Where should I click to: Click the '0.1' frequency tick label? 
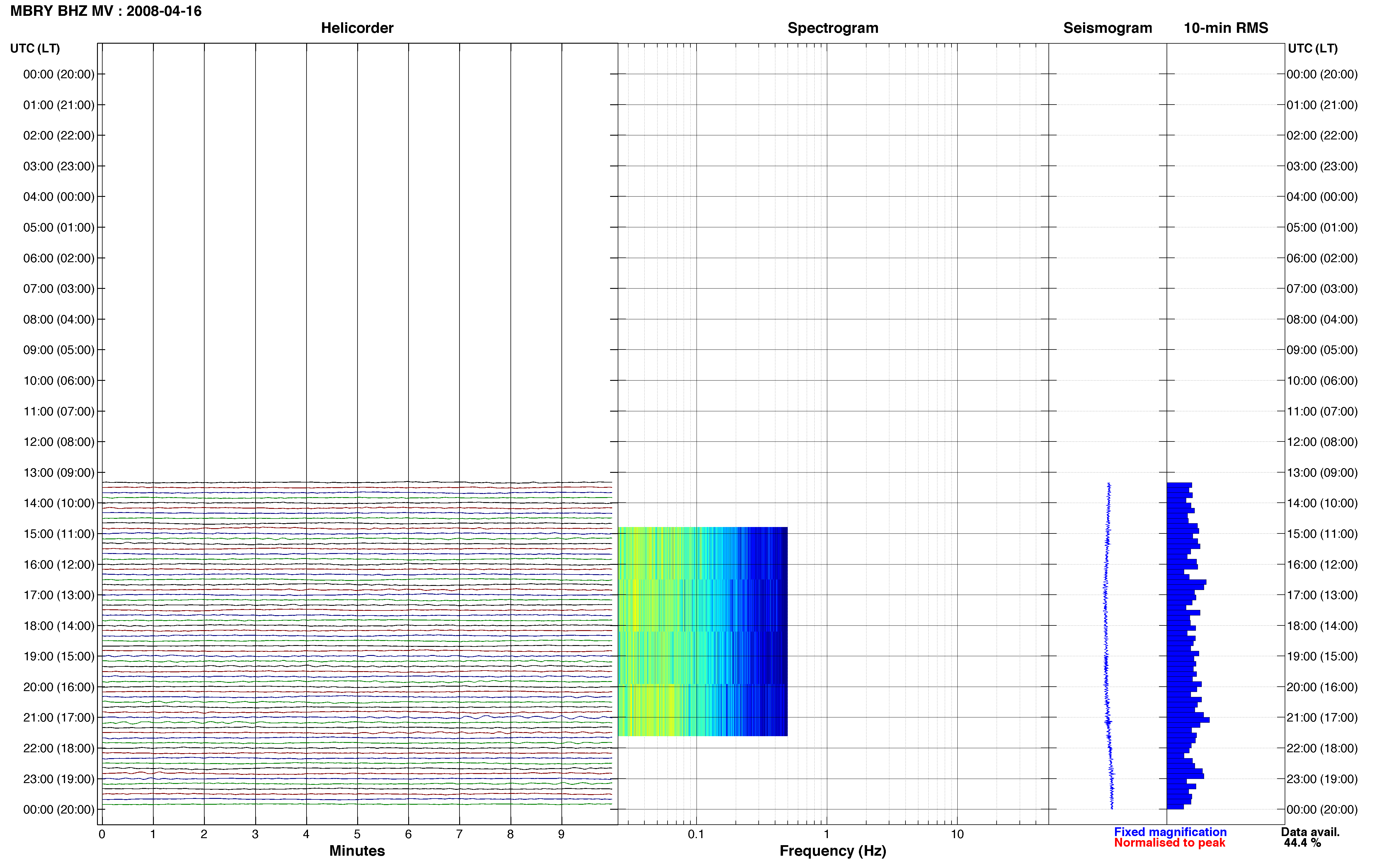click(696, 834)
